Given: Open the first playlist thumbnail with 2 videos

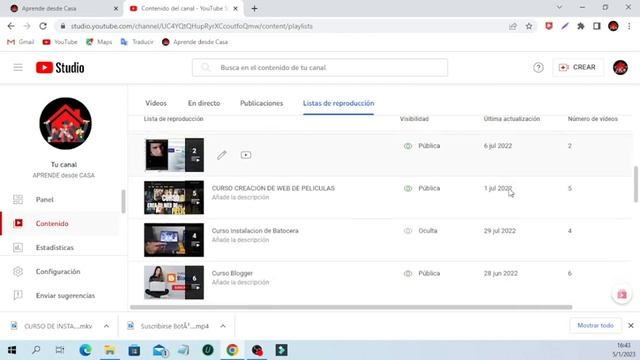Looking at the screenshot, I should click(174, 155).
